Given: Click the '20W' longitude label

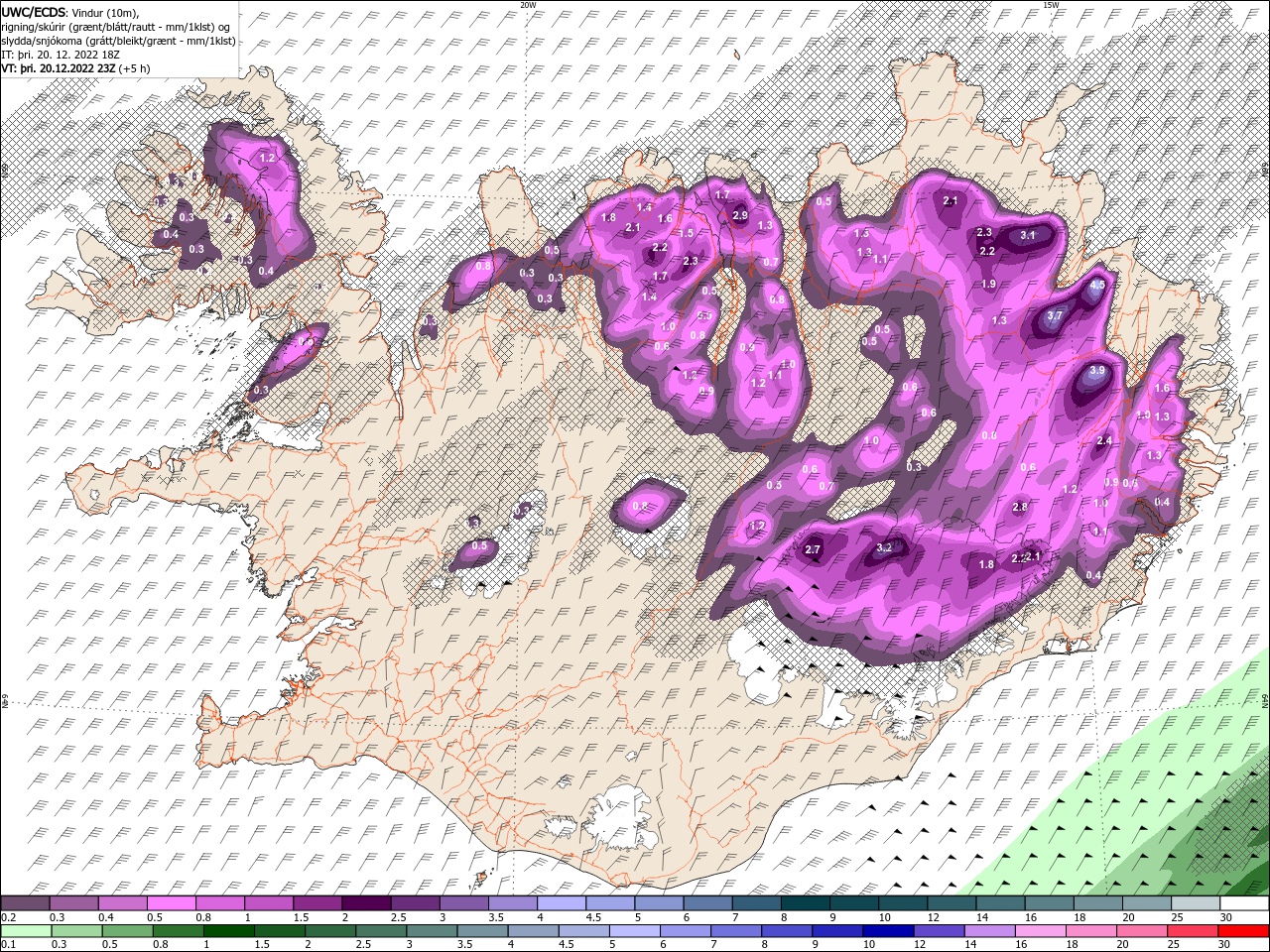Looking at the screenshot, I should coord(528,5).
